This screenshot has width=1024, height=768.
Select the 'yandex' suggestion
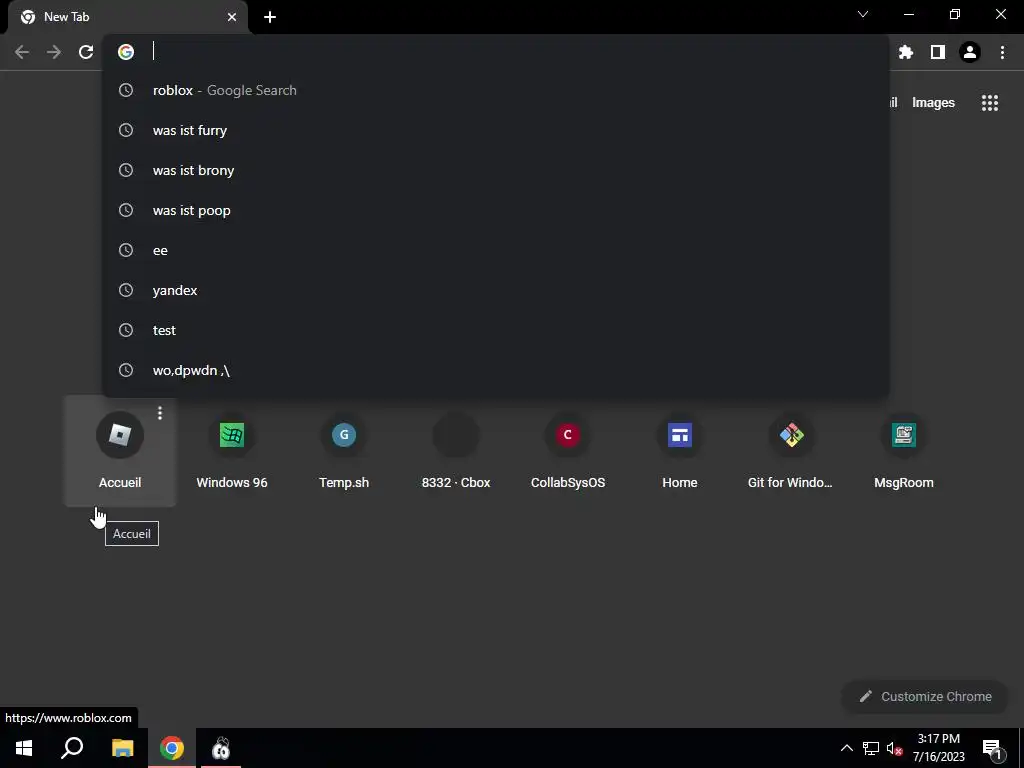click(496, 290)
